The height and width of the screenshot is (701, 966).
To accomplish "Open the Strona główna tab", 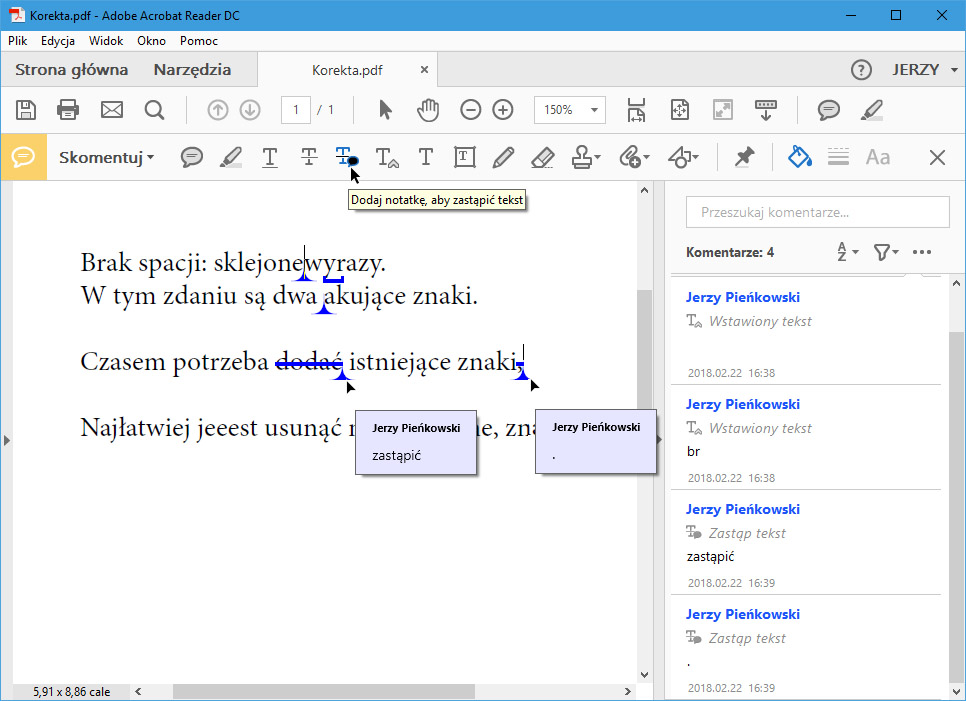I will [71, 70].
